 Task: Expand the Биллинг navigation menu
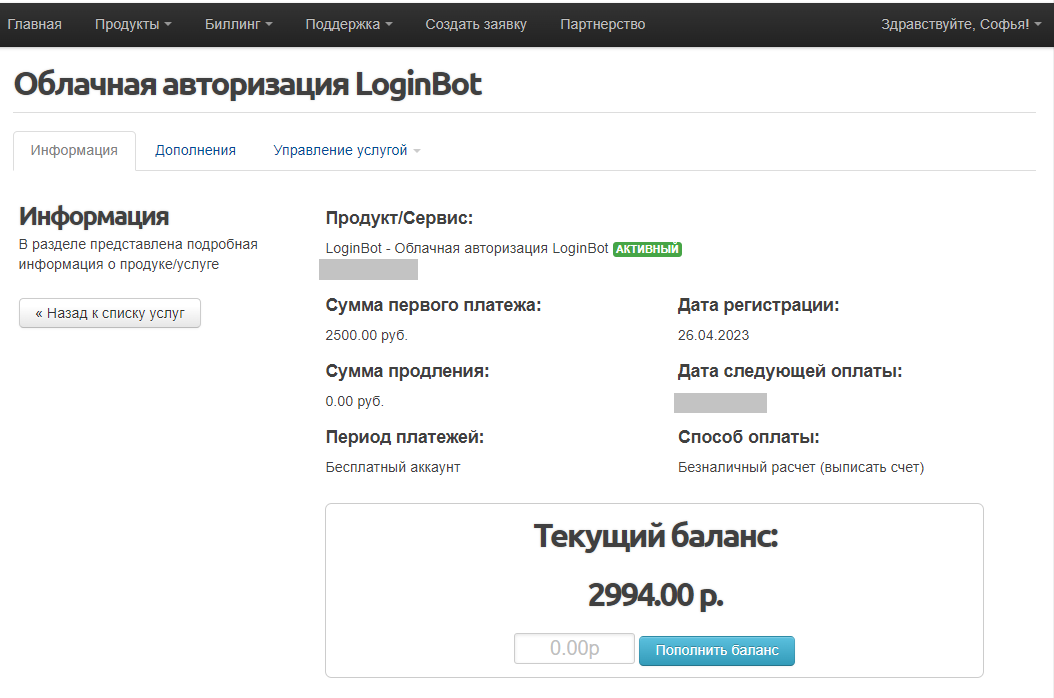coord(238,24)
